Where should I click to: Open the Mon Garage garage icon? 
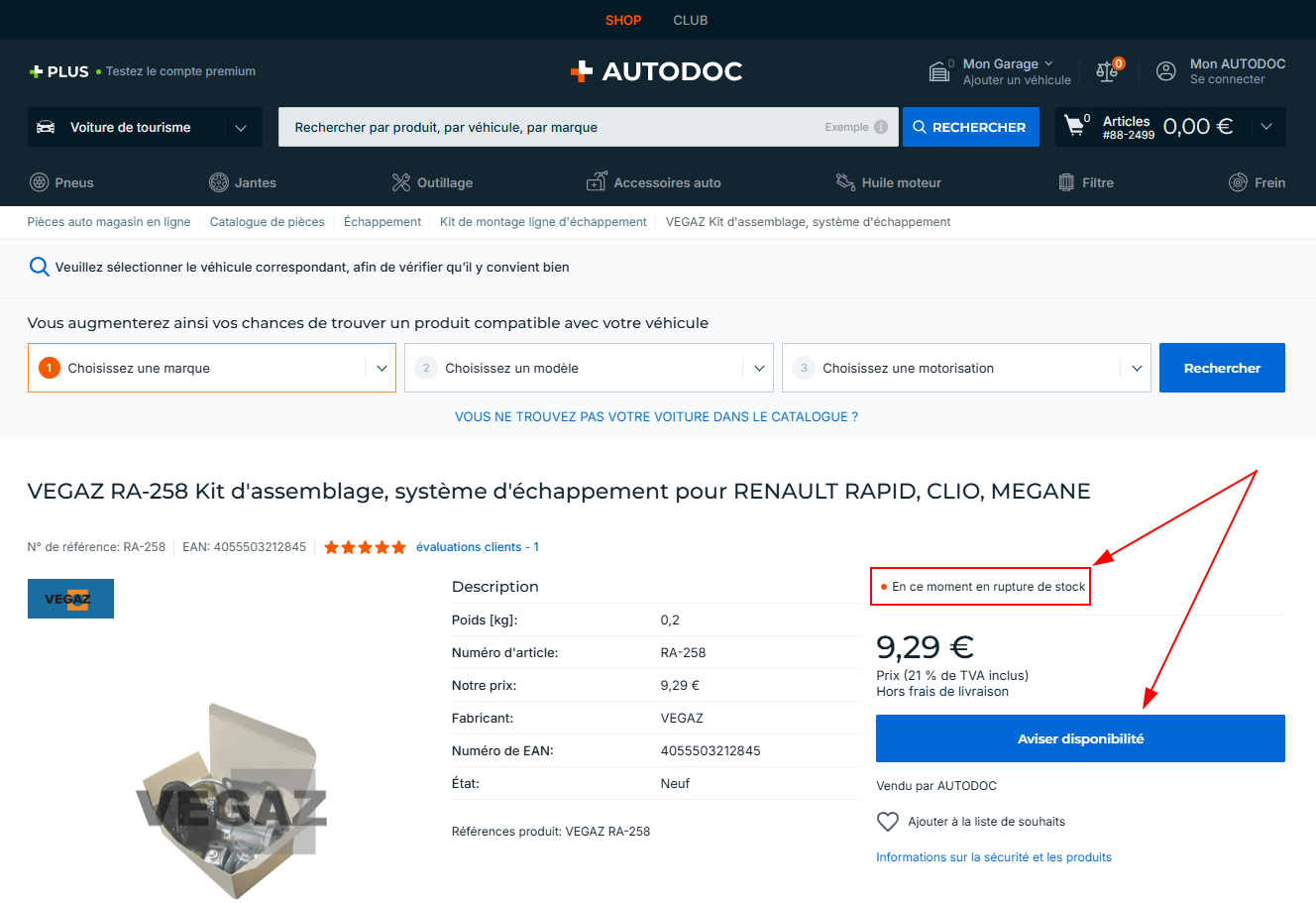pyautogui.click(x=939, y=71)
